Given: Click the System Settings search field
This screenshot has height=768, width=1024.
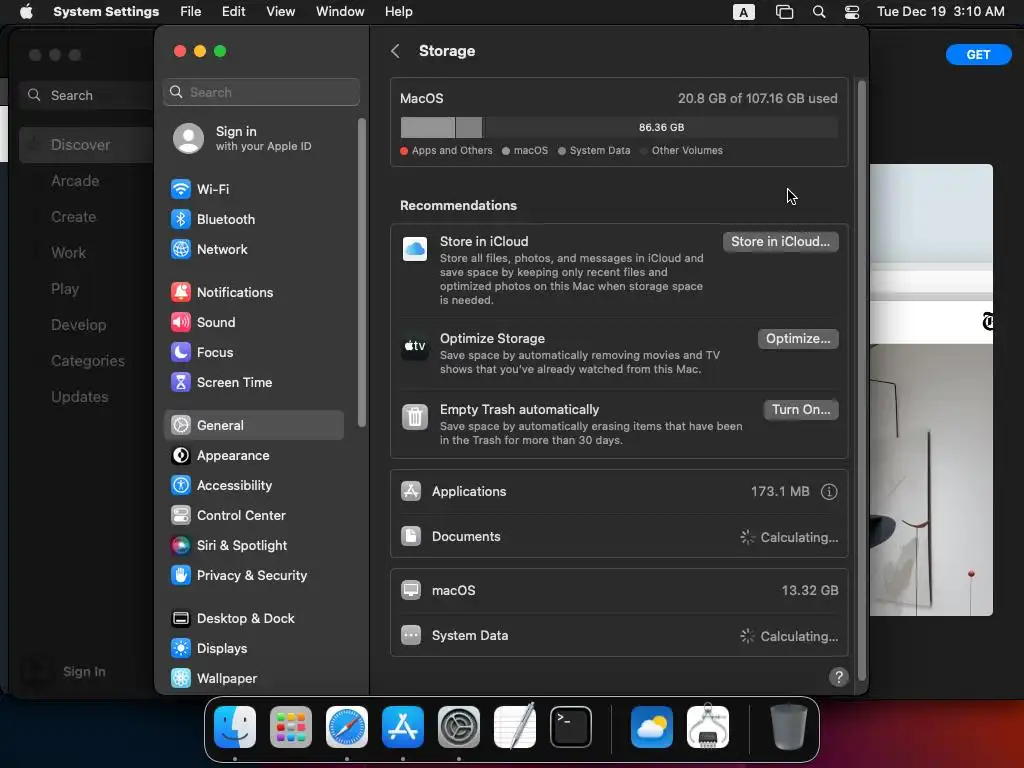Looking at the screenshot, I should click(x=261, y=92).
